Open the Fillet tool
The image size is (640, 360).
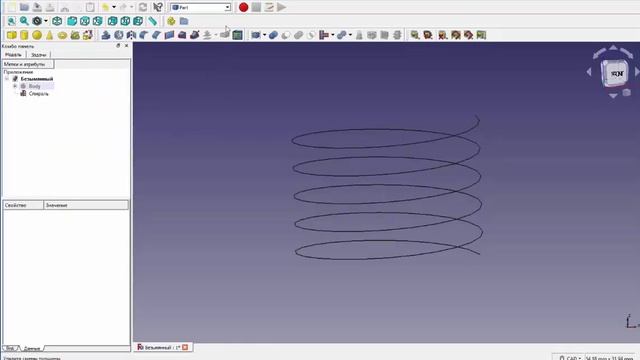click(144, 35)
